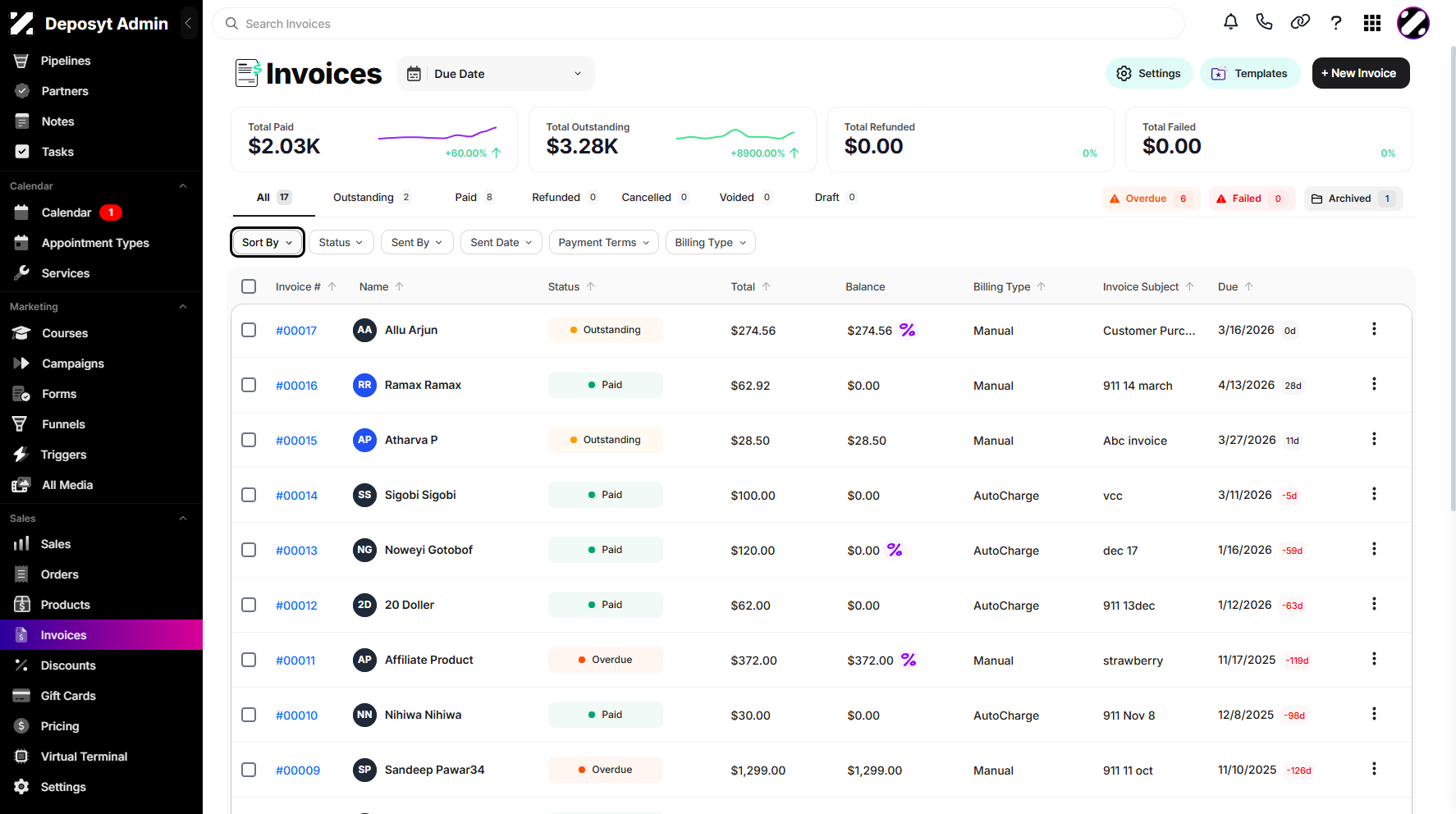
Task: Open the Sent By filter dropdown
Action: (417, 242)
